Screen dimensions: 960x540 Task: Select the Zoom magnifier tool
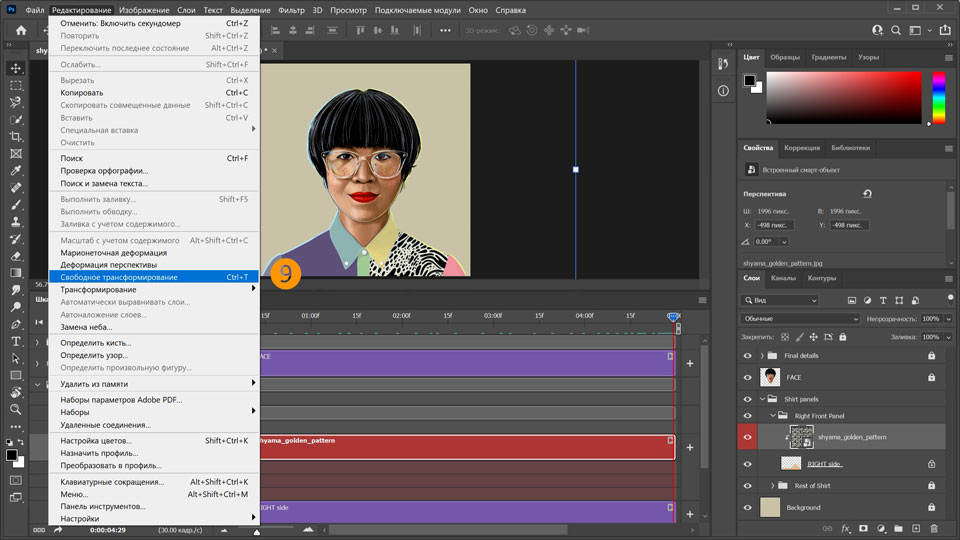[16, 409]
